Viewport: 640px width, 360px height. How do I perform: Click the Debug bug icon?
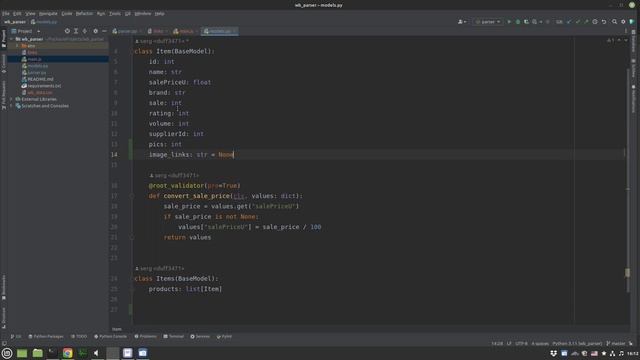coord(518,22)
